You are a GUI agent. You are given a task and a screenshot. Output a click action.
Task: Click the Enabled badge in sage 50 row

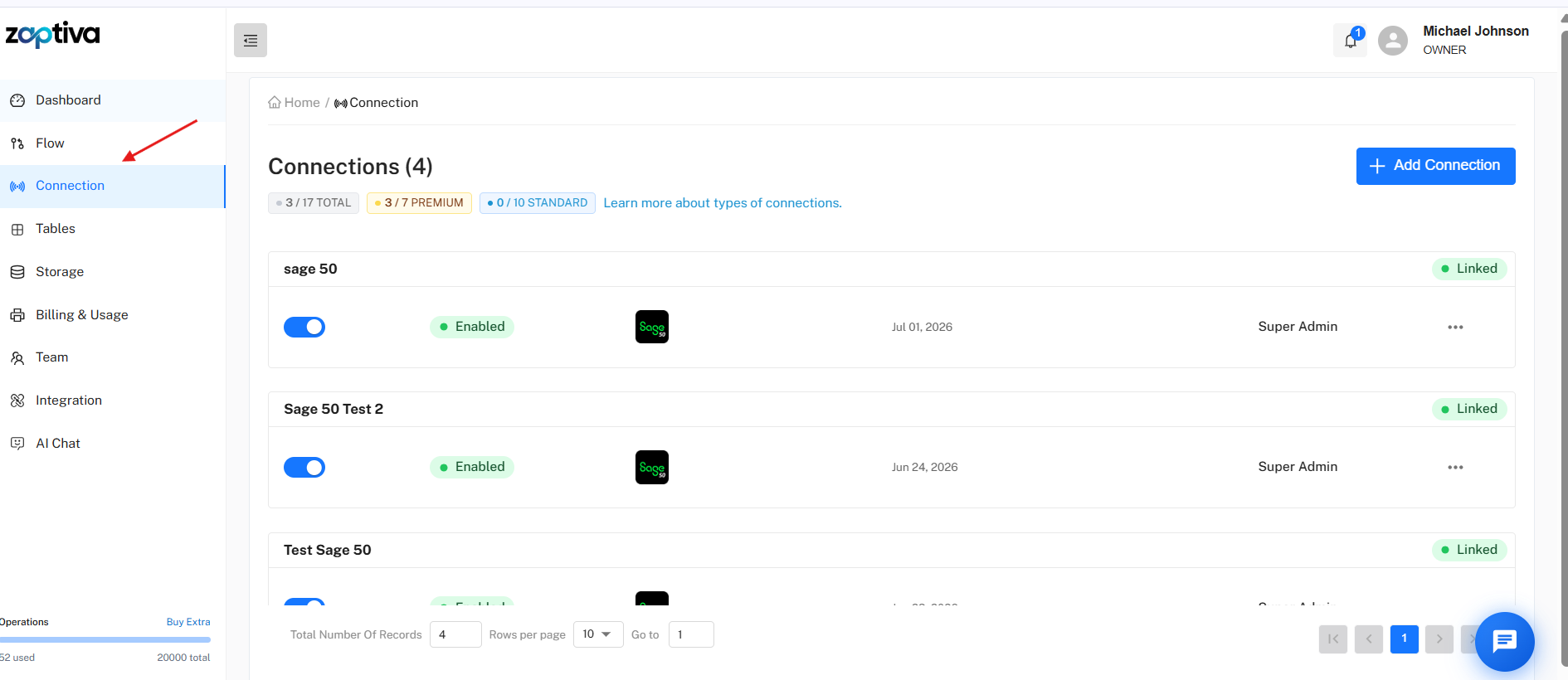pyautogui.click(x=472, y=327)
